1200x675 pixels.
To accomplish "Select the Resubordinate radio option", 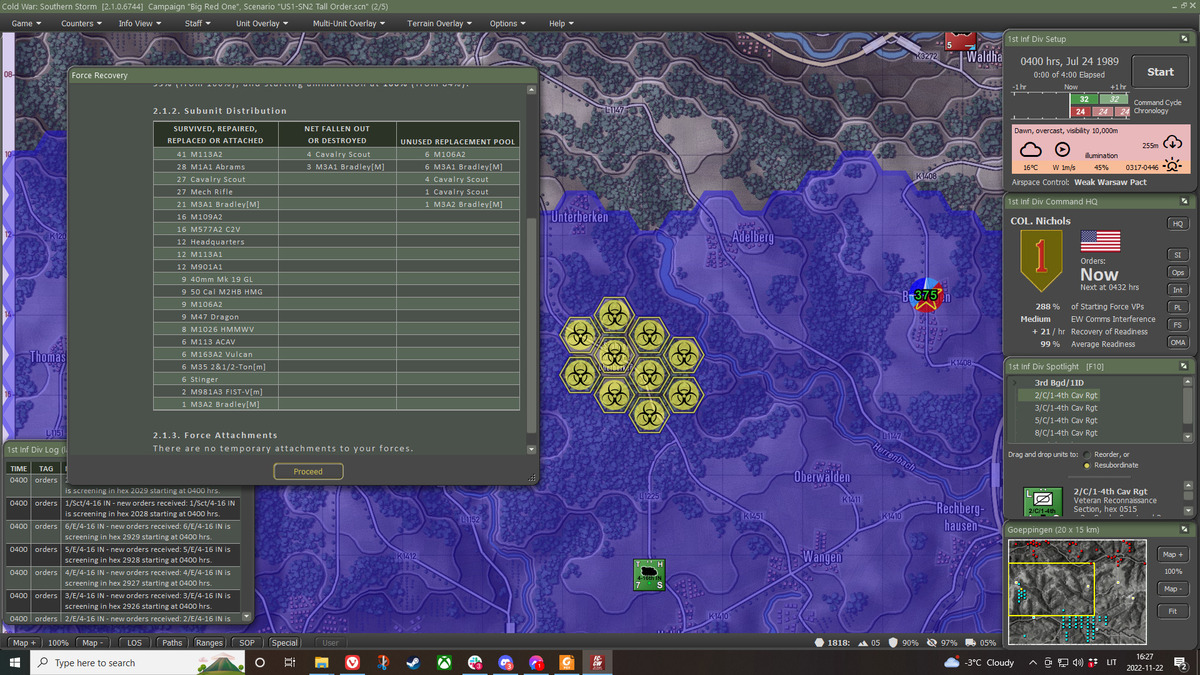I will pos(1087,465).
